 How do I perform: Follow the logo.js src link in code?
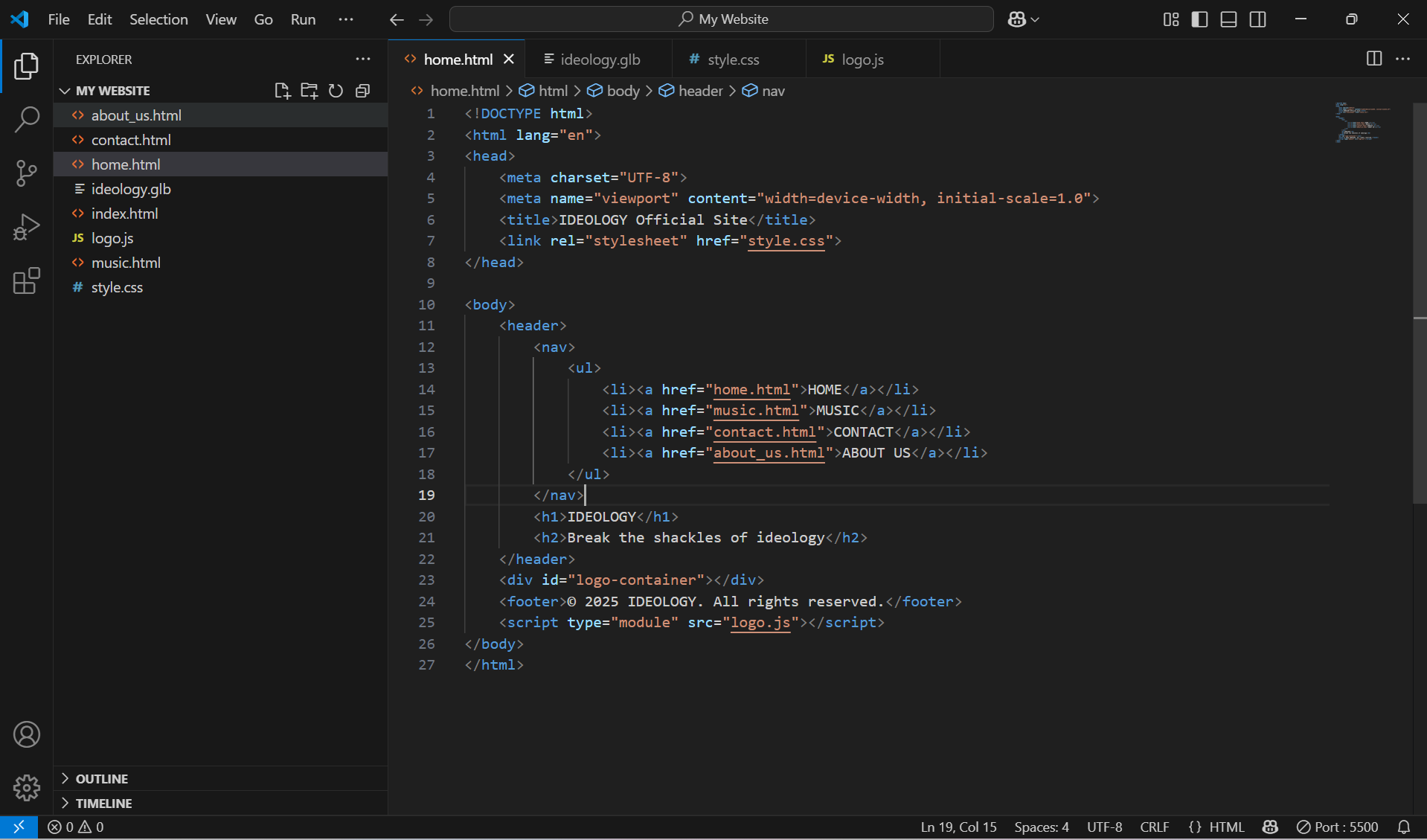(760, 623)
